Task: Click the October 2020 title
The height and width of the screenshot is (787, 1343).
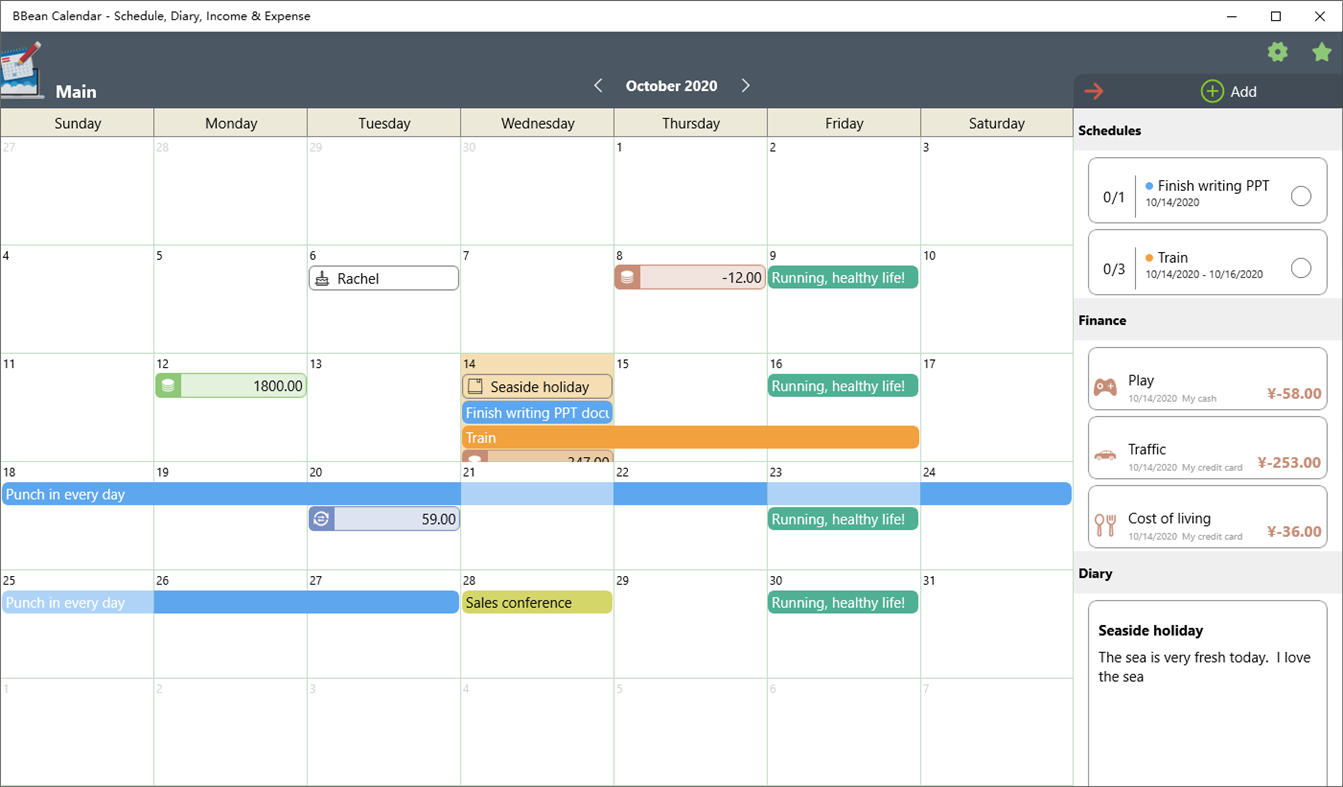Action: click(671, 86)
